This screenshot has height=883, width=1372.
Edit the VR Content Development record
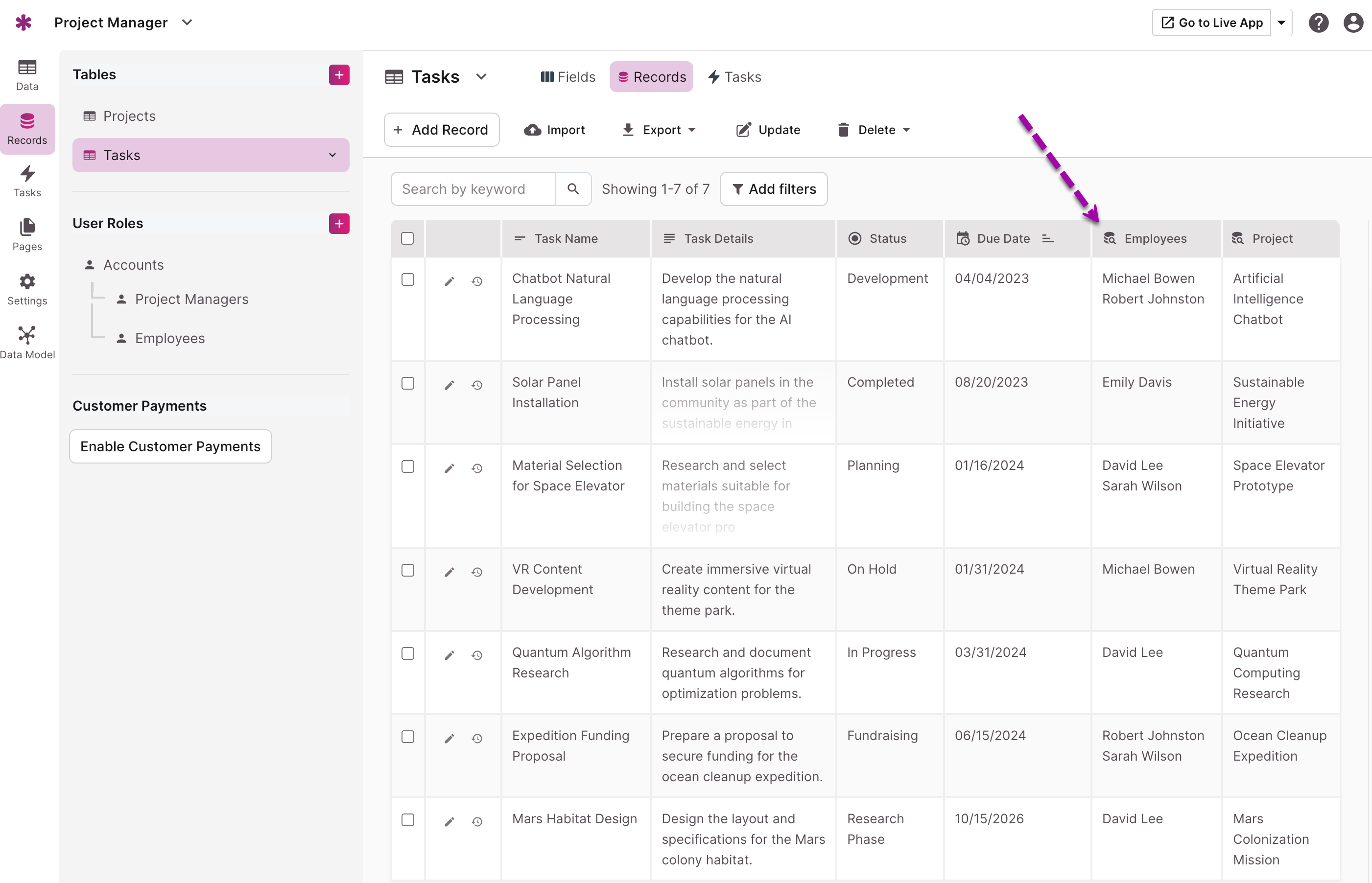point(449,572)
